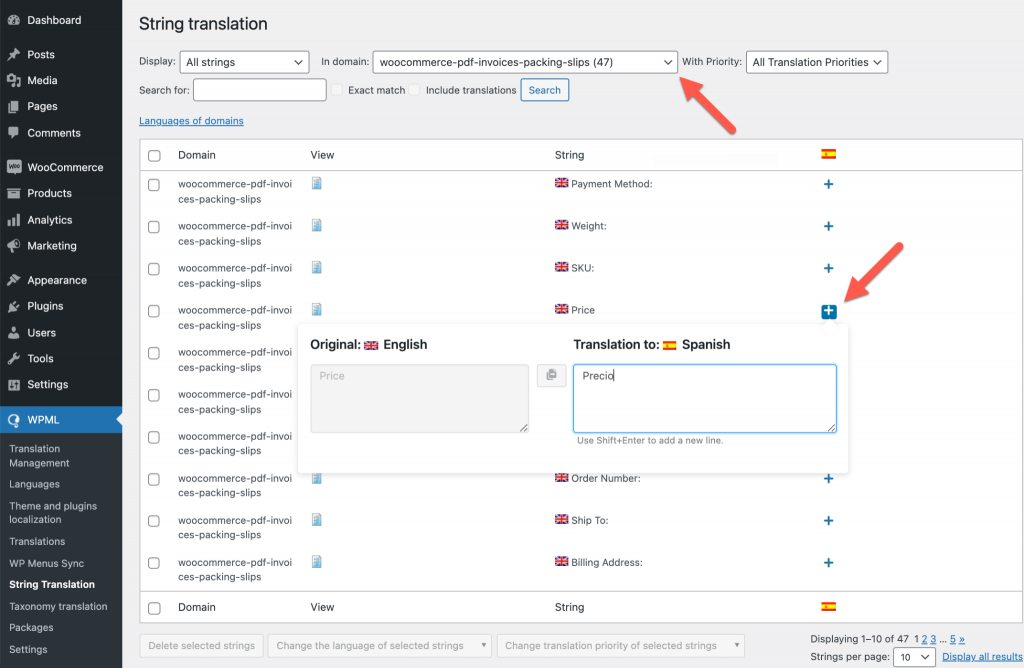Click the Plugins plug icon
1024x668 pixels.
[x=14, y=306]
